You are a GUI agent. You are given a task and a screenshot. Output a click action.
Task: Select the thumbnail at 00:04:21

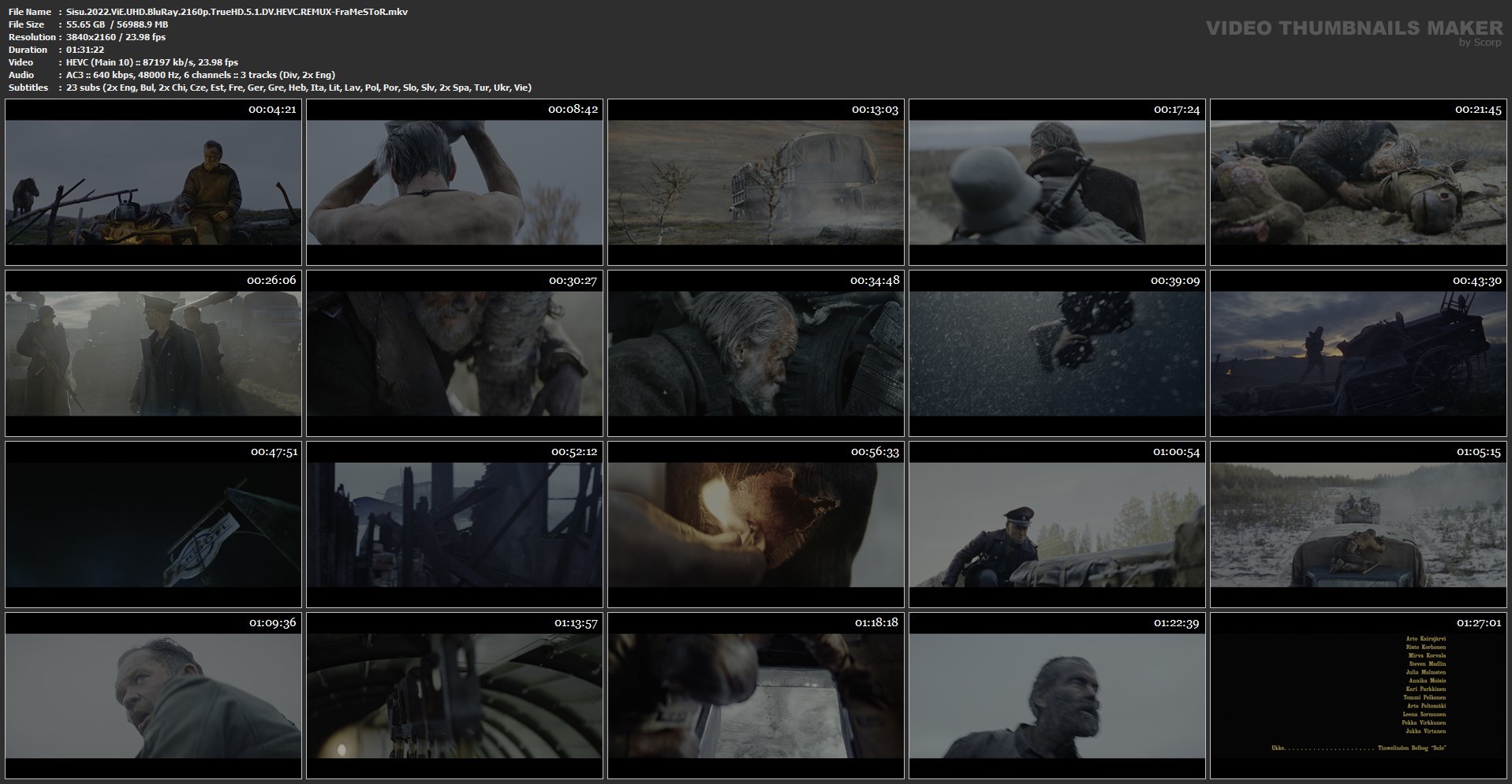(153, 182)
